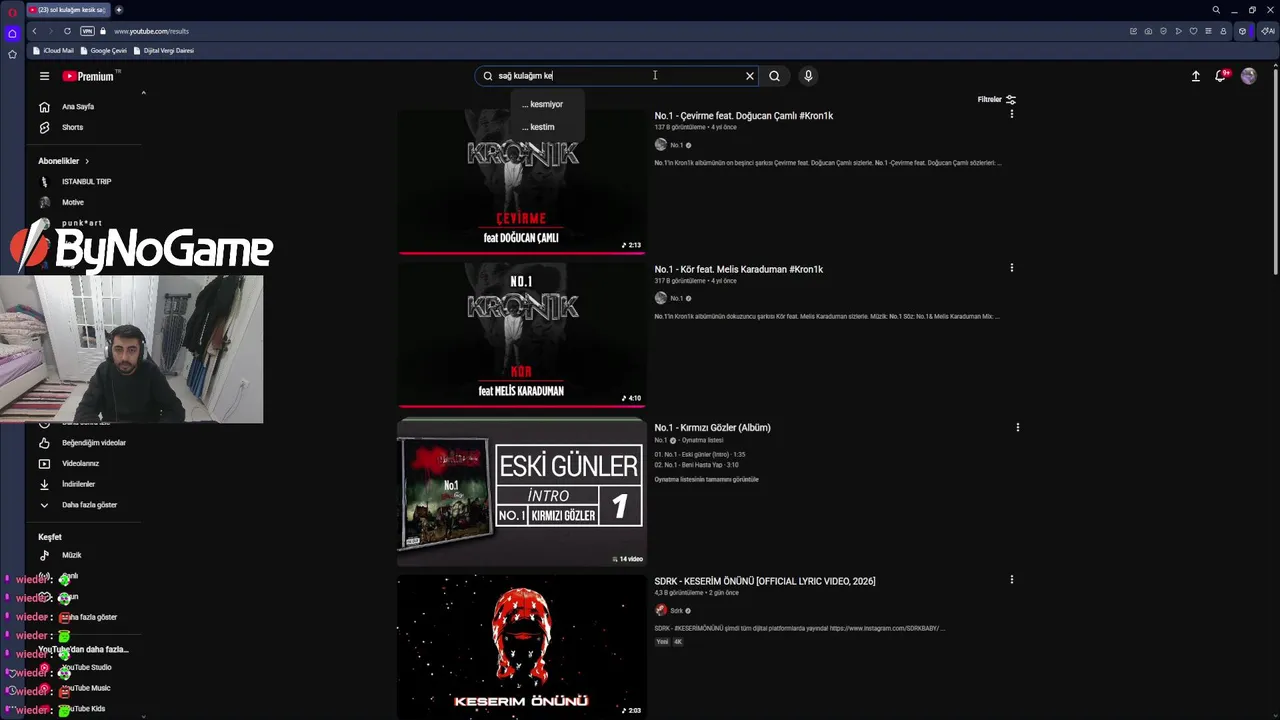
Task: Open the notifications bell
Action: pyautogui.click(x=1221, y=76)
